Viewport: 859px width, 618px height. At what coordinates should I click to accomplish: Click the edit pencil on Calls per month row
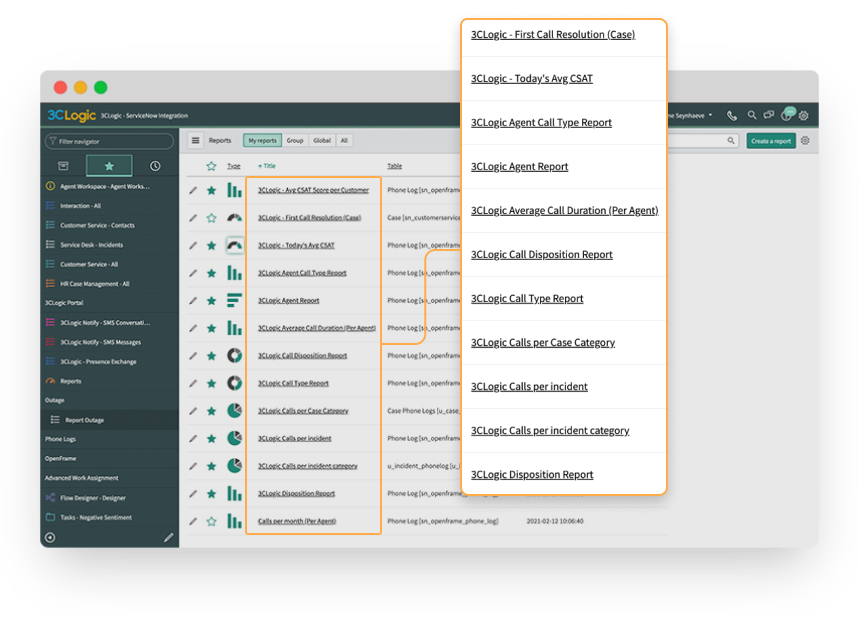coord(193,521)
